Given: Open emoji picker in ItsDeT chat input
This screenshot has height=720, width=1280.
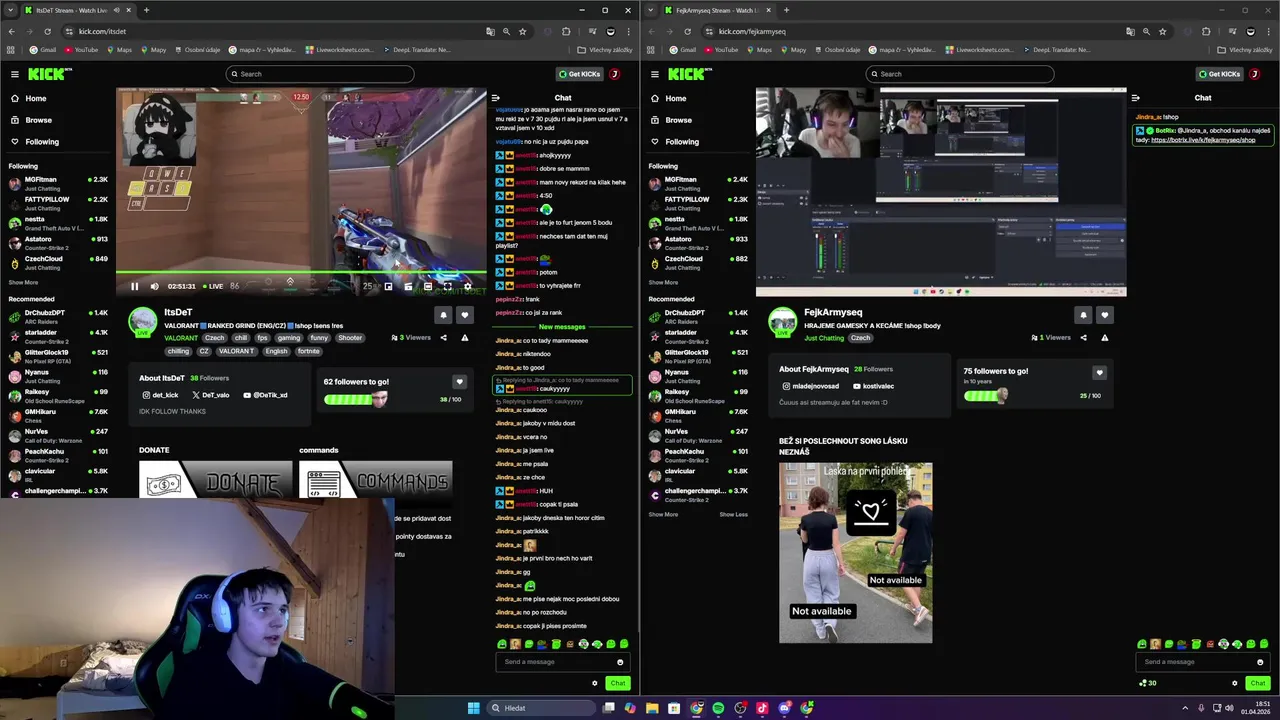Looking at the screenshot, I should pyautogui.click(x=620, y=662).
